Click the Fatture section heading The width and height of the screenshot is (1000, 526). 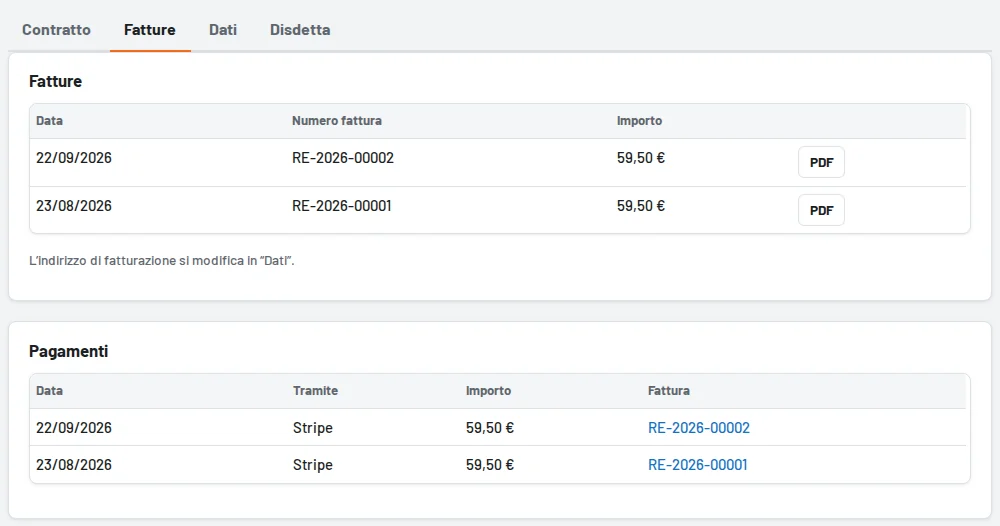coord(55,82)
